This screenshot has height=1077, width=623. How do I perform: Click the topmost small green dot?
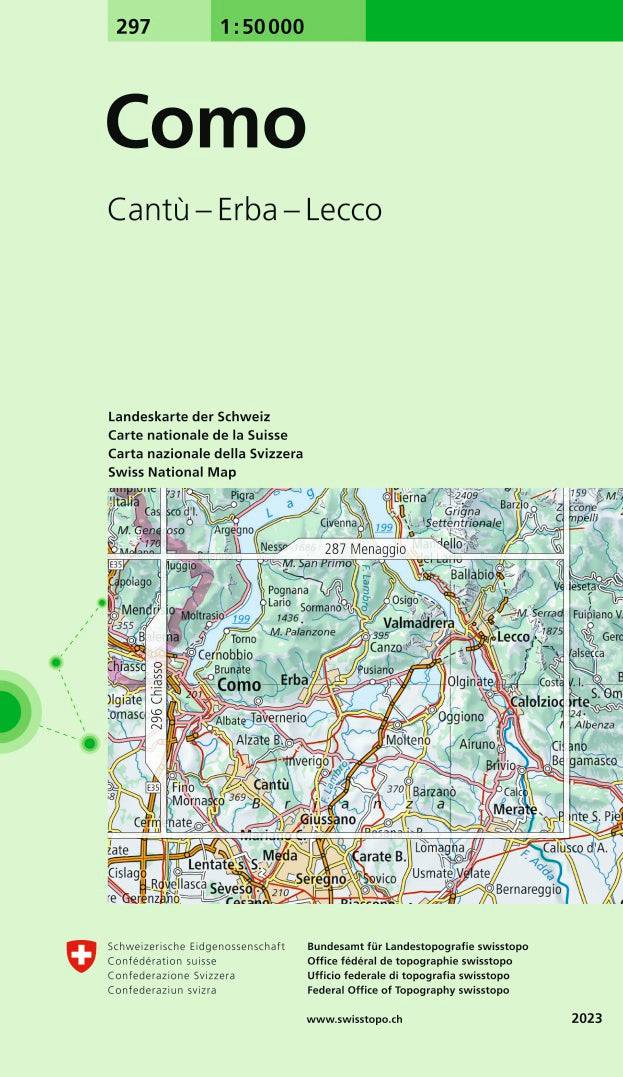point(101,603)
